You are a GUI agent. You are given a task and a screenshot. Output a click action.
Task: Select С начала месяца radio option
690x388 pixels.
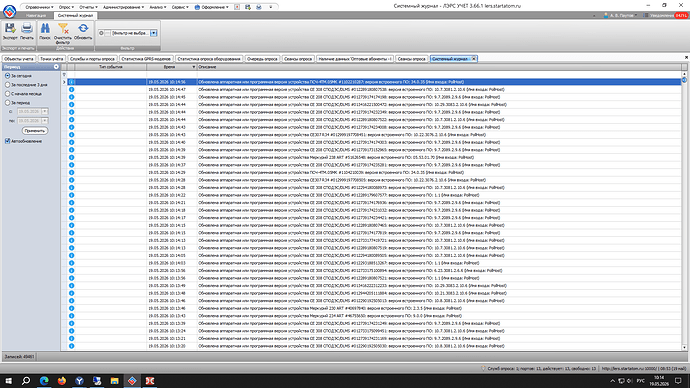(x=7, y=93)
